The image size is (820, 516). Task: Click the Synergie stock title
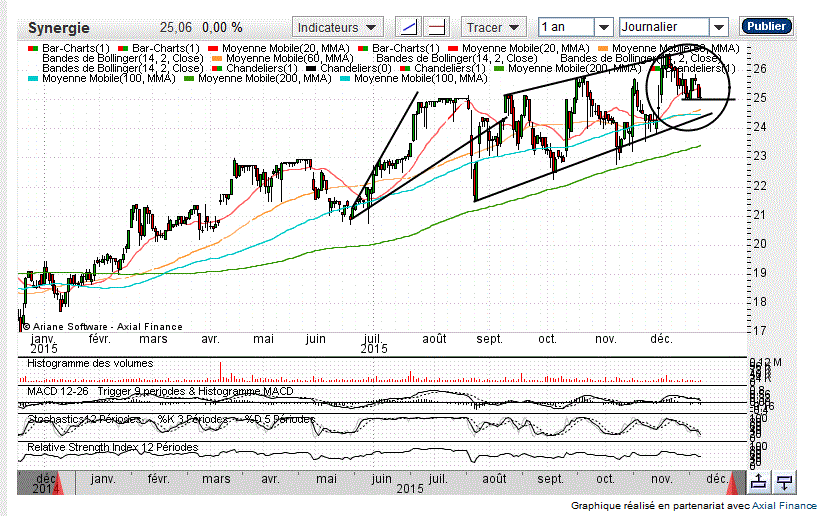click(59, 28)
